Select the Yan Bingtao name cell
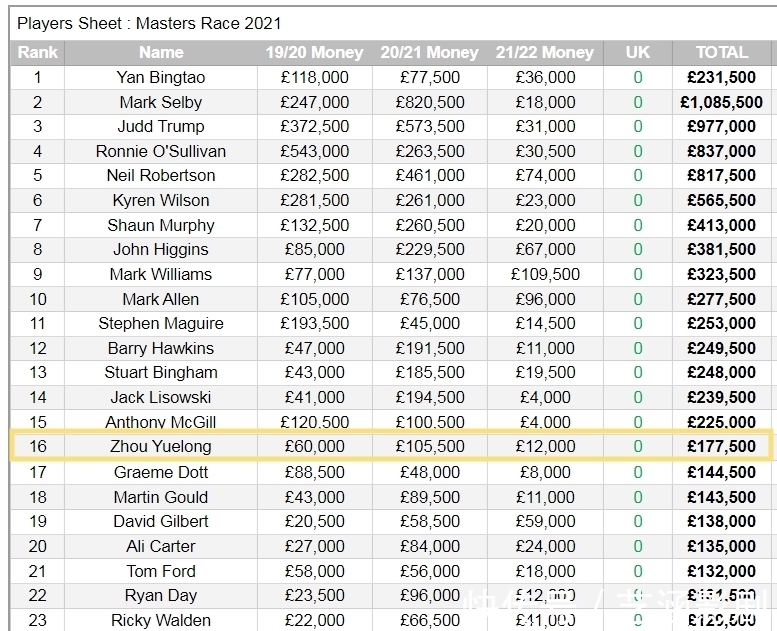Screen dimensions: 777x631 (161, 77)
